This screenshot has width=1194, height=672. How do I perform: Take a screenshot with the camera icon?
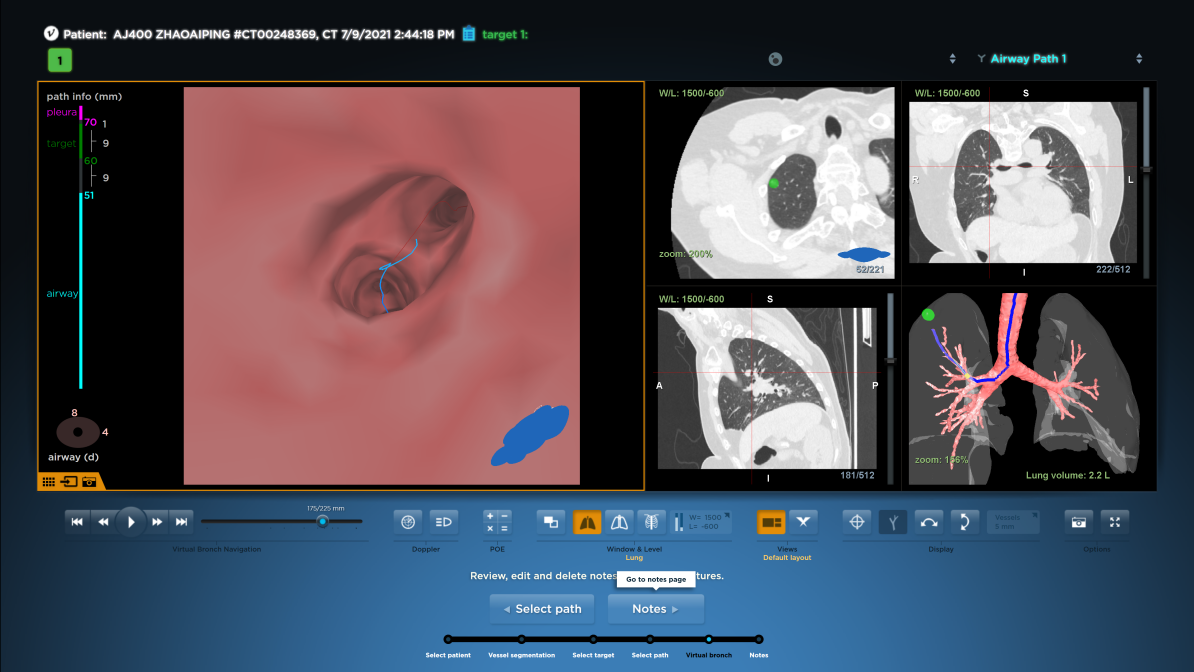coord(1078,521)
